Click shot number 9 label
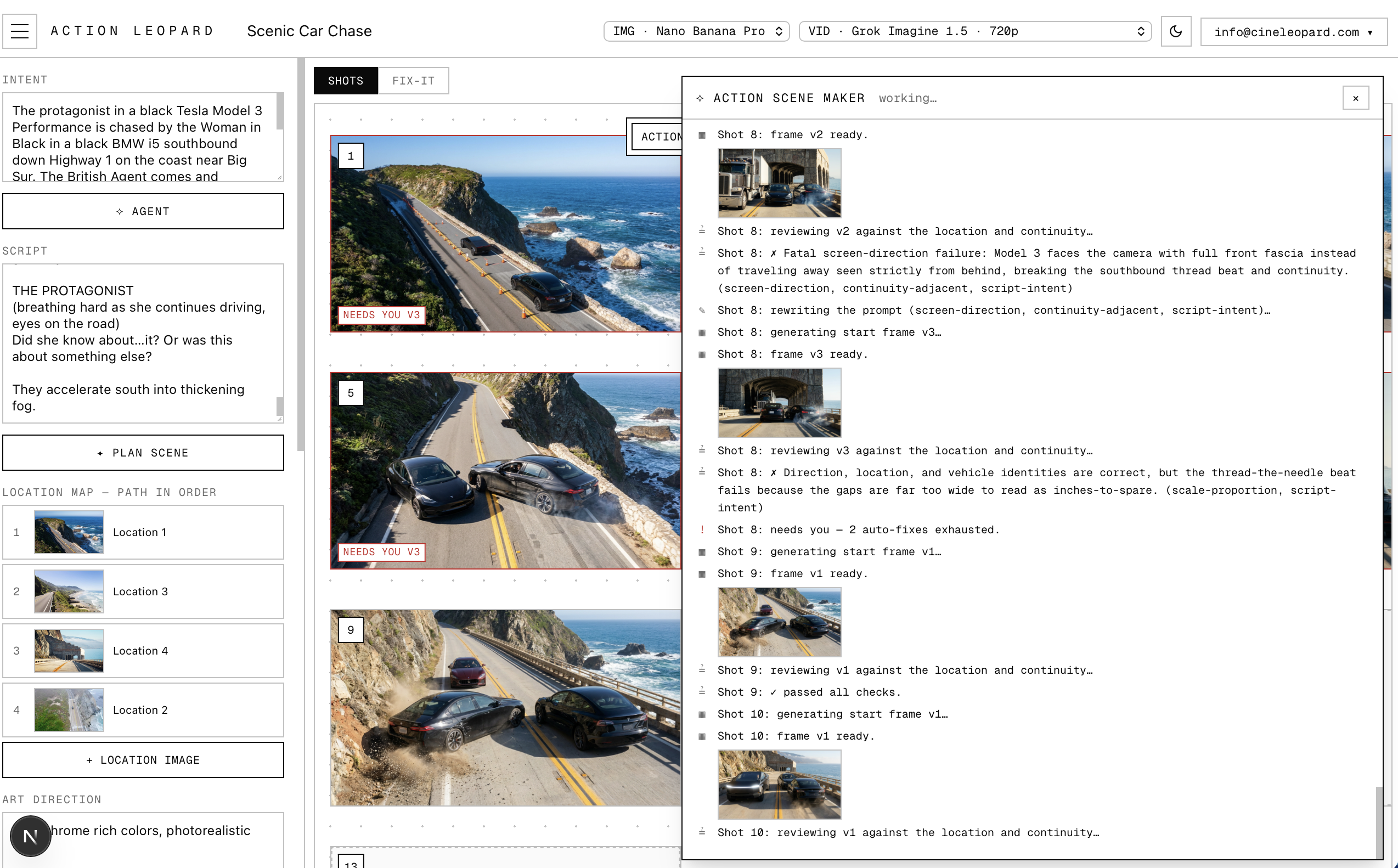This screenshot has width=1398, height=868. 351,630
